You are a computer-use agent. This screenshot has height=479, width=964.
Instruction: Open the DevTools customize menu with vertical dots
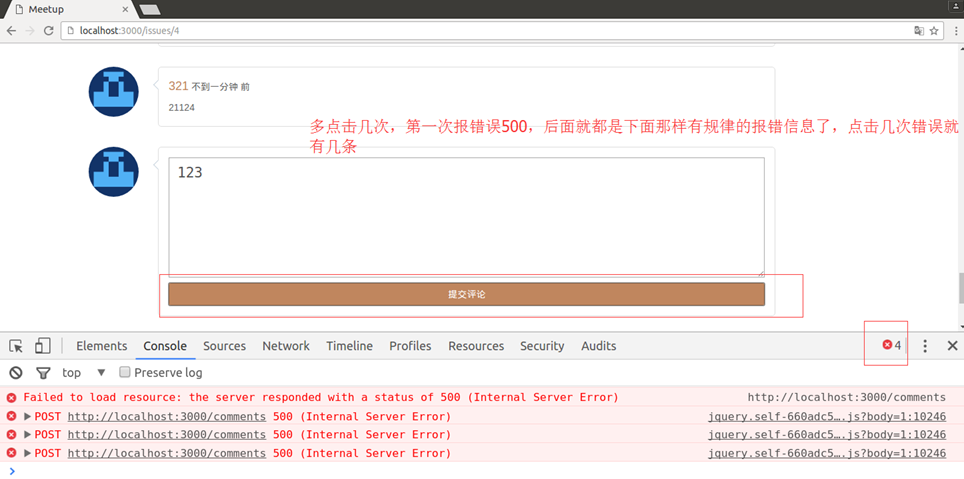click(925, 346)
